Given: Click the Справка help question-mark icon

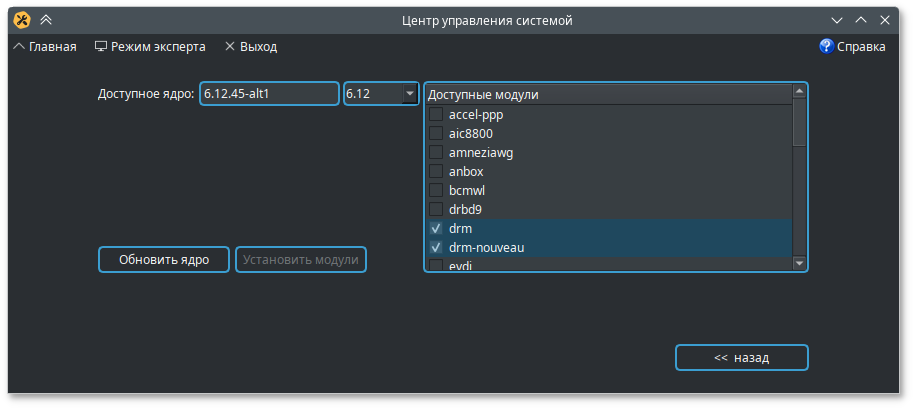Looking at the screenshot, I should [x=826, y=46].
